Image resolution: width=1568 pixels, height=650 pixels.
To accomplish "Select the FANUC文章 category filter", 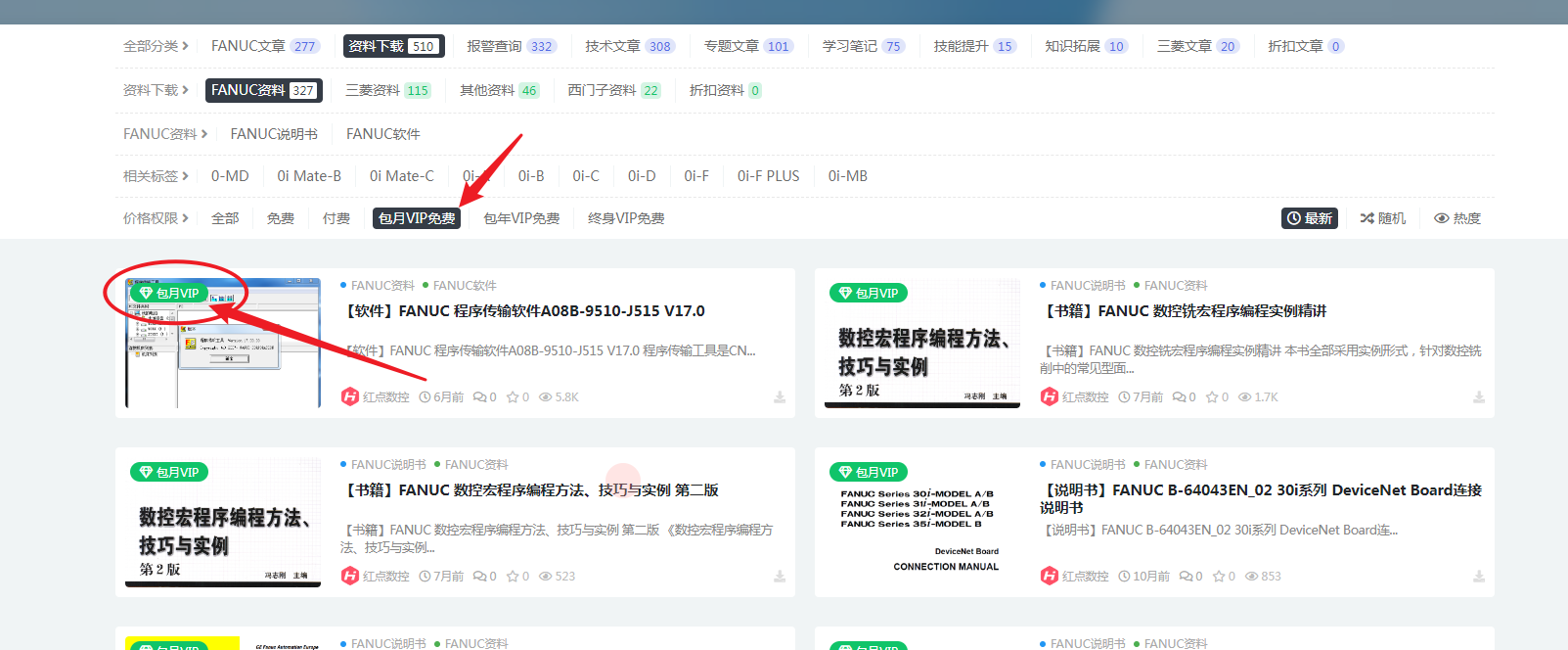I will point(265,46).
